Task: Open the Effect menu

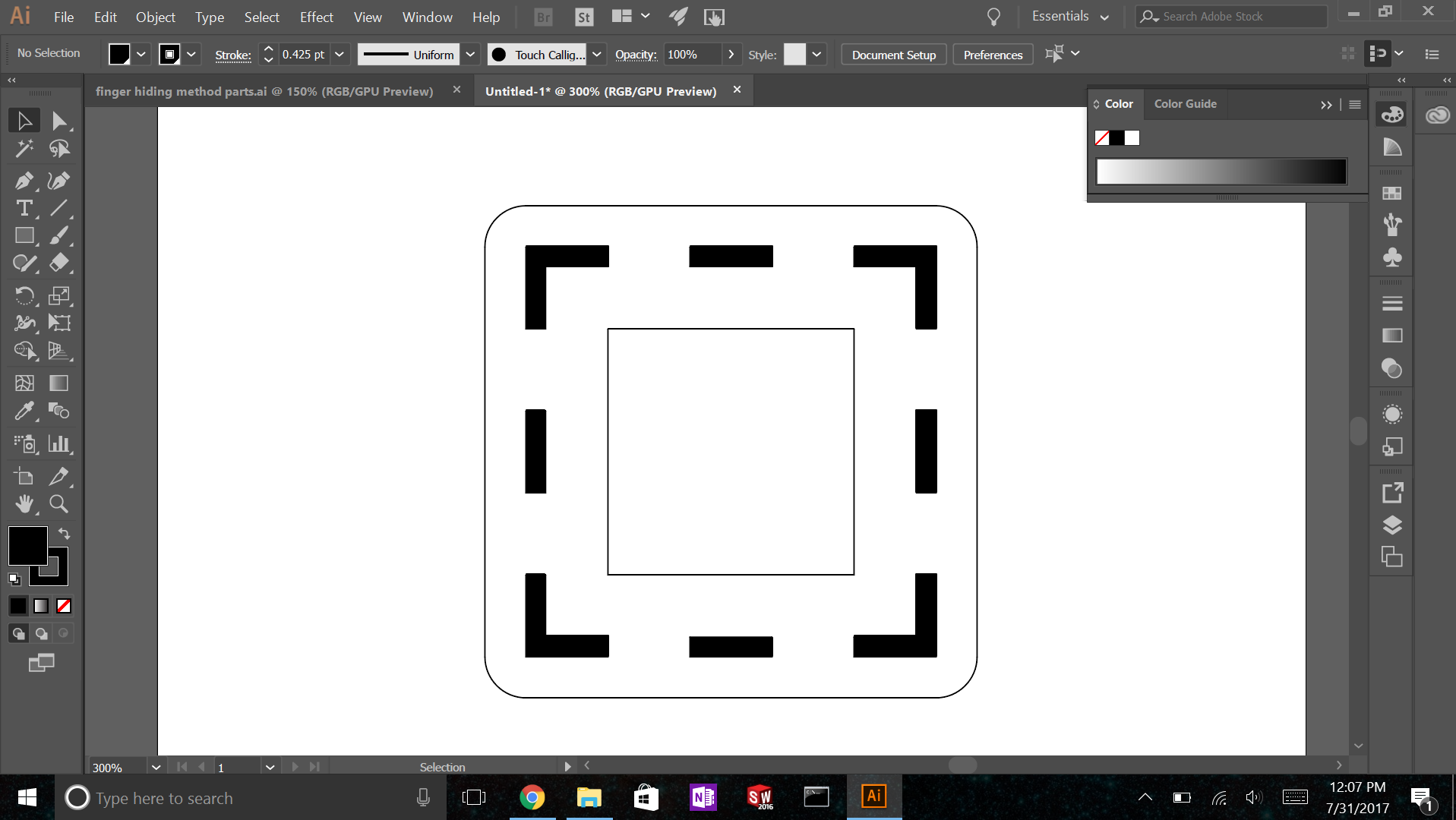Action: [x=316, y=17]
